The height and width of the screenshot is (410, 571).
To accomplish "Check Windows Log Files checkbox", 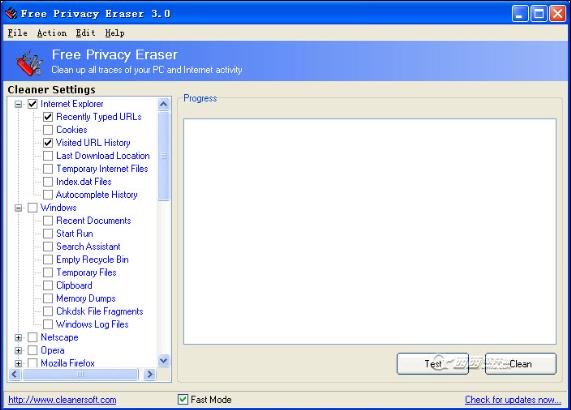I will [48, 324].
